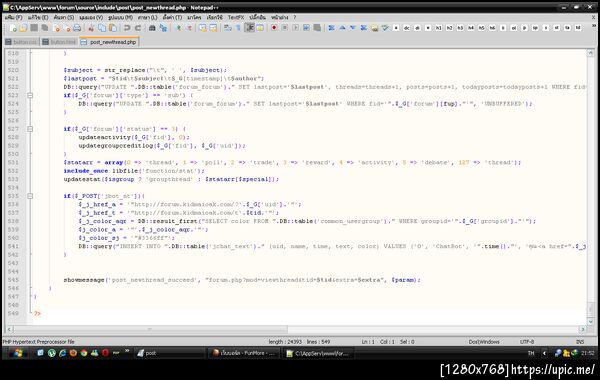Expand the toolbar overflow chevron

tap(593, 26)
